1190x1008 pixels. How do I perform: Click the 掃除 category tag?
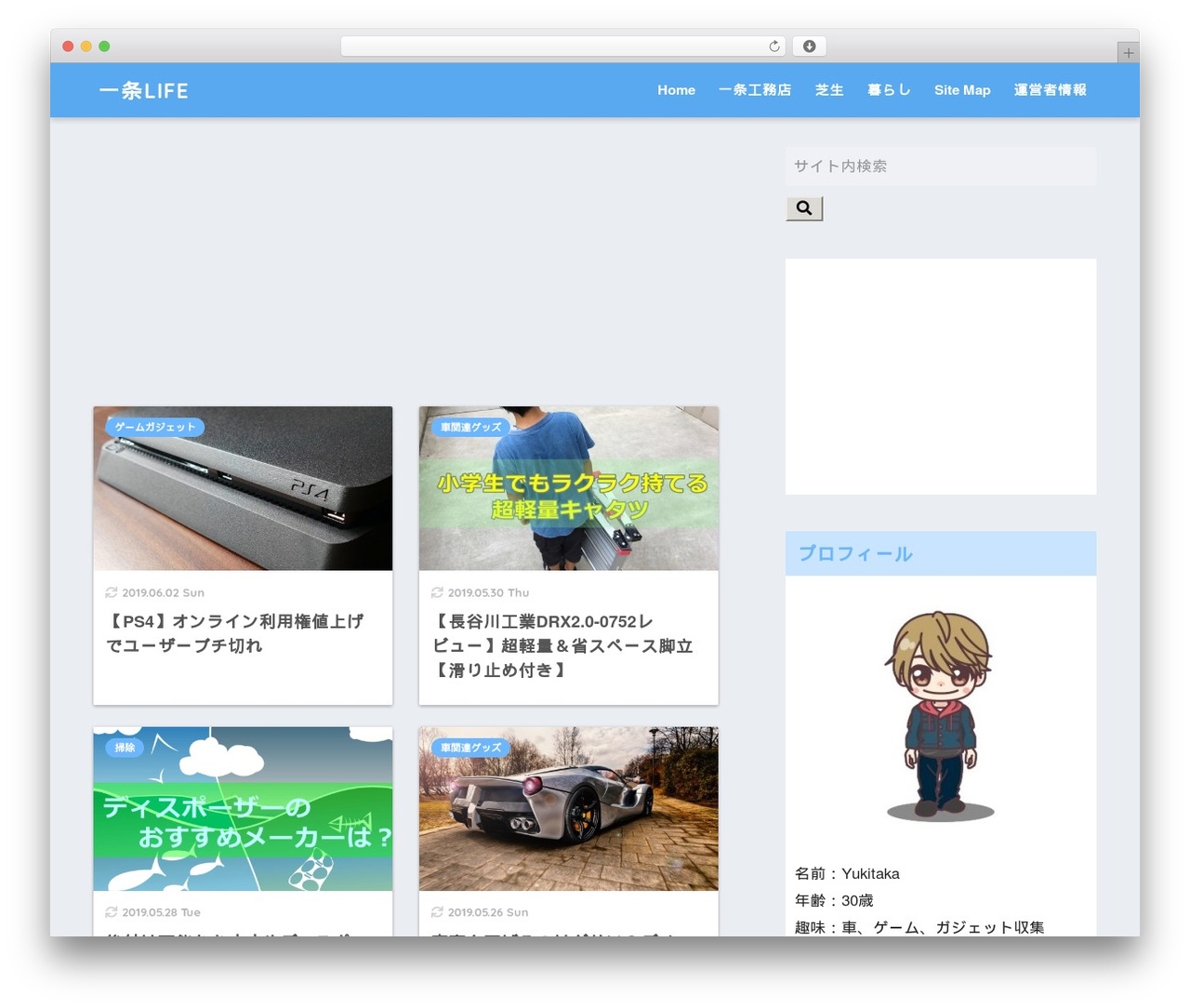click(125, 748)
